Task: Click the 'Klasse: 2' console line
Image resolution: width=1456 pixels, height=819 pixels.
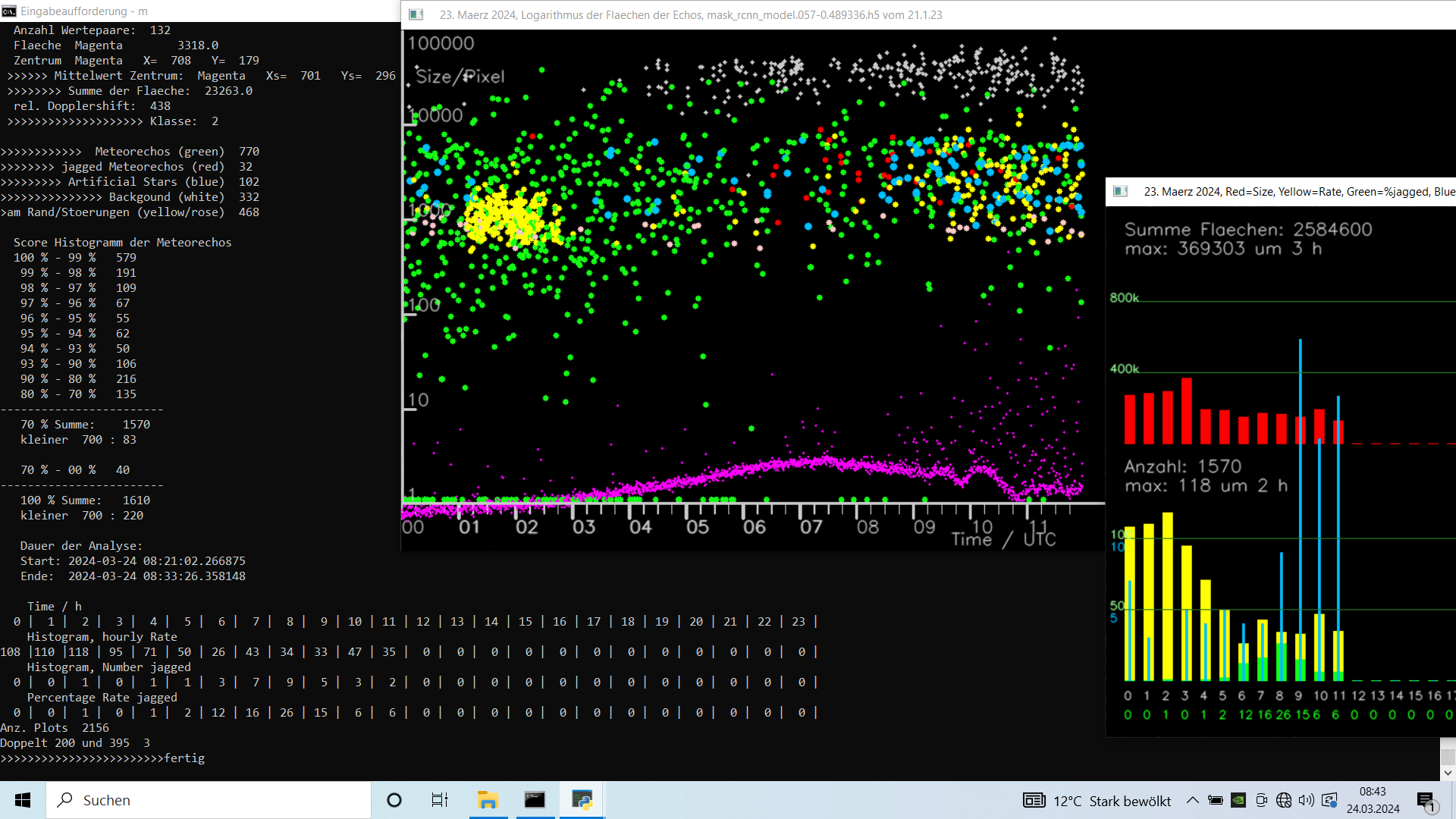Action: coord(113,121)
